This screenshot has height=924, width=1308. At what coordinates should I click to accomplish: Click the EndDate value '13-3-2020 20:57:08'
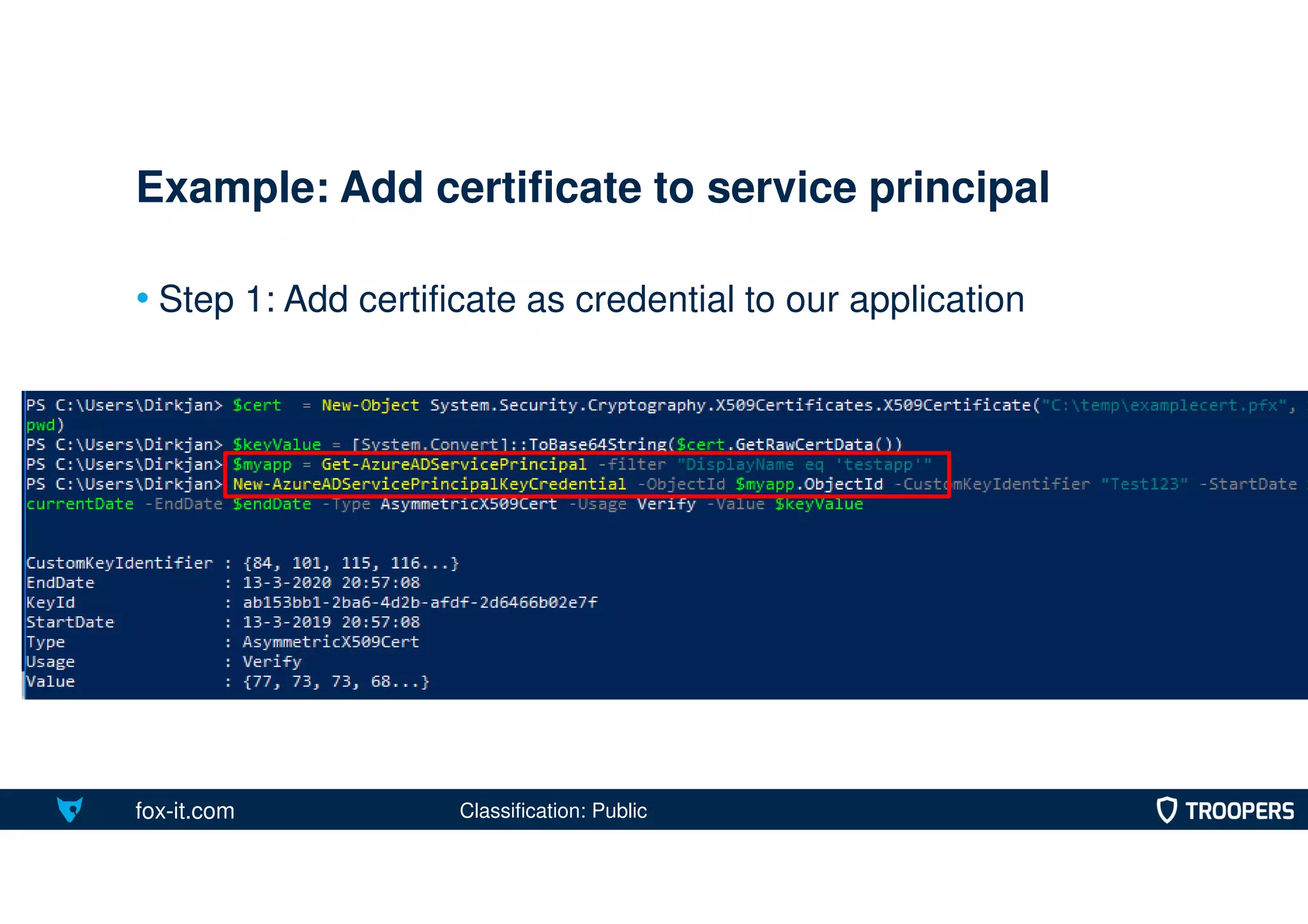(331, 583)
